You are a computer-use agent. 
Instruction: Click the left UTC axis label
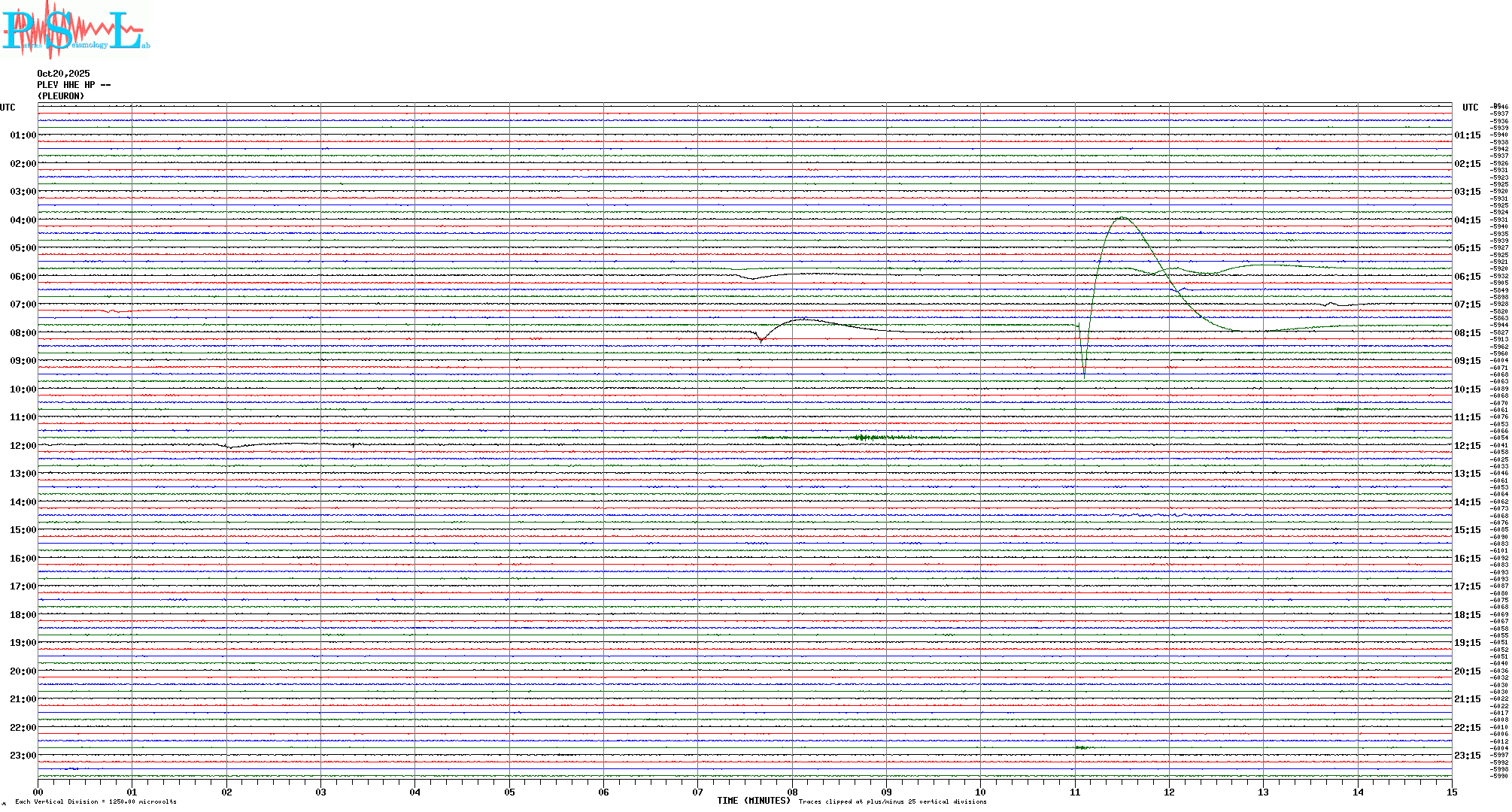pyautogui.click(x=8, y=108)
